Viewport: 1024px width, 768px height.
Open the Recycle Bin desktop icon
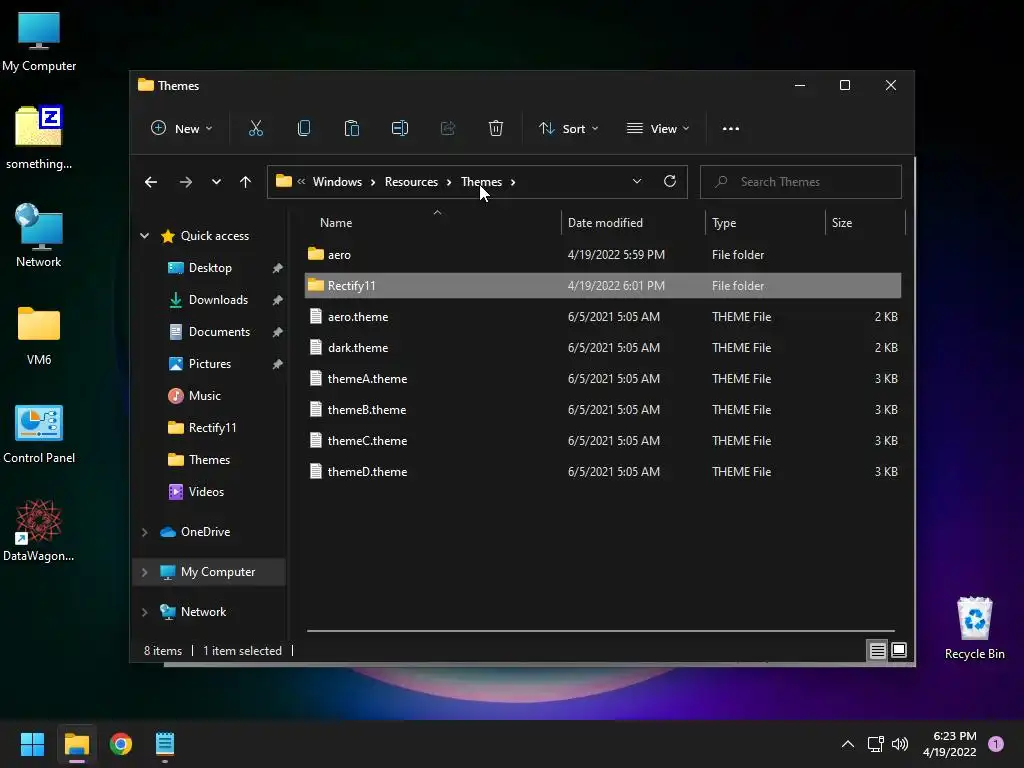coord(974,628)
